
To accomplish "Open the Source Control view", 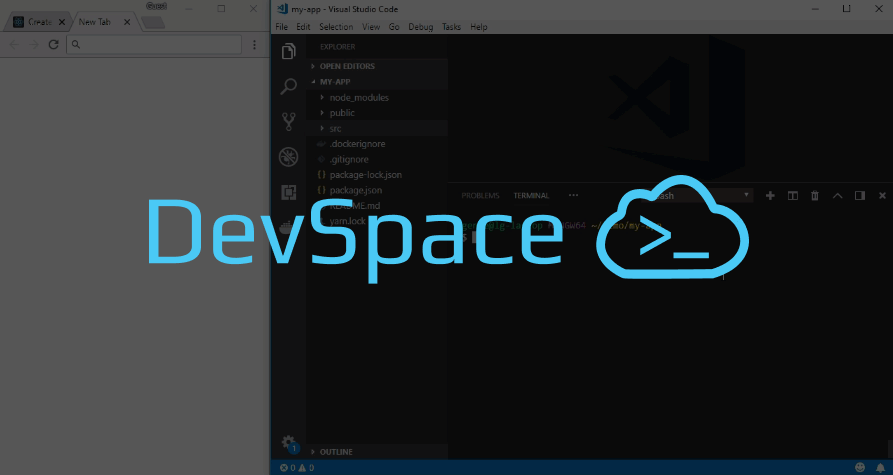I will coord(288,121).
